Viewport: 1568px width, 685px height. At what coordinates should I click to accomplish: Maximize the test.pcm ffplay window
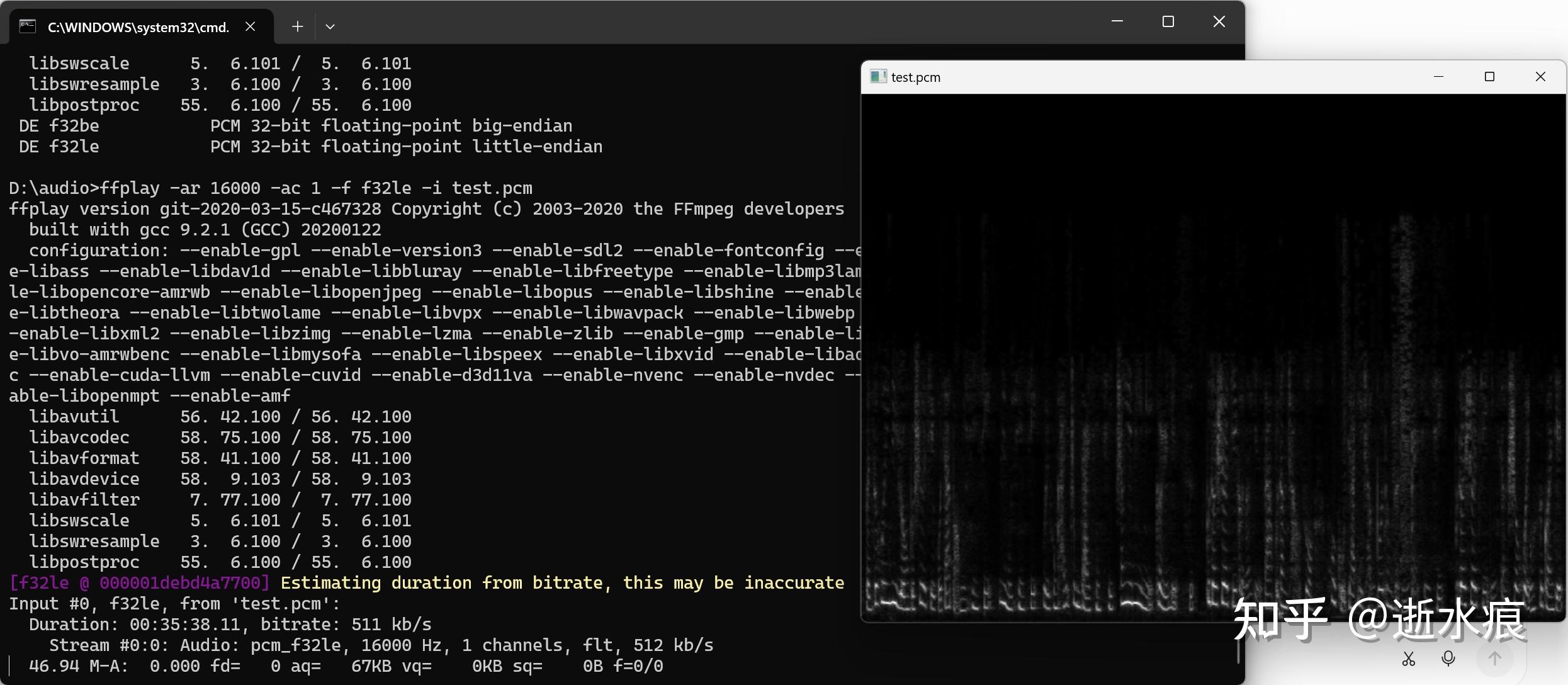tap(1489, 77)
